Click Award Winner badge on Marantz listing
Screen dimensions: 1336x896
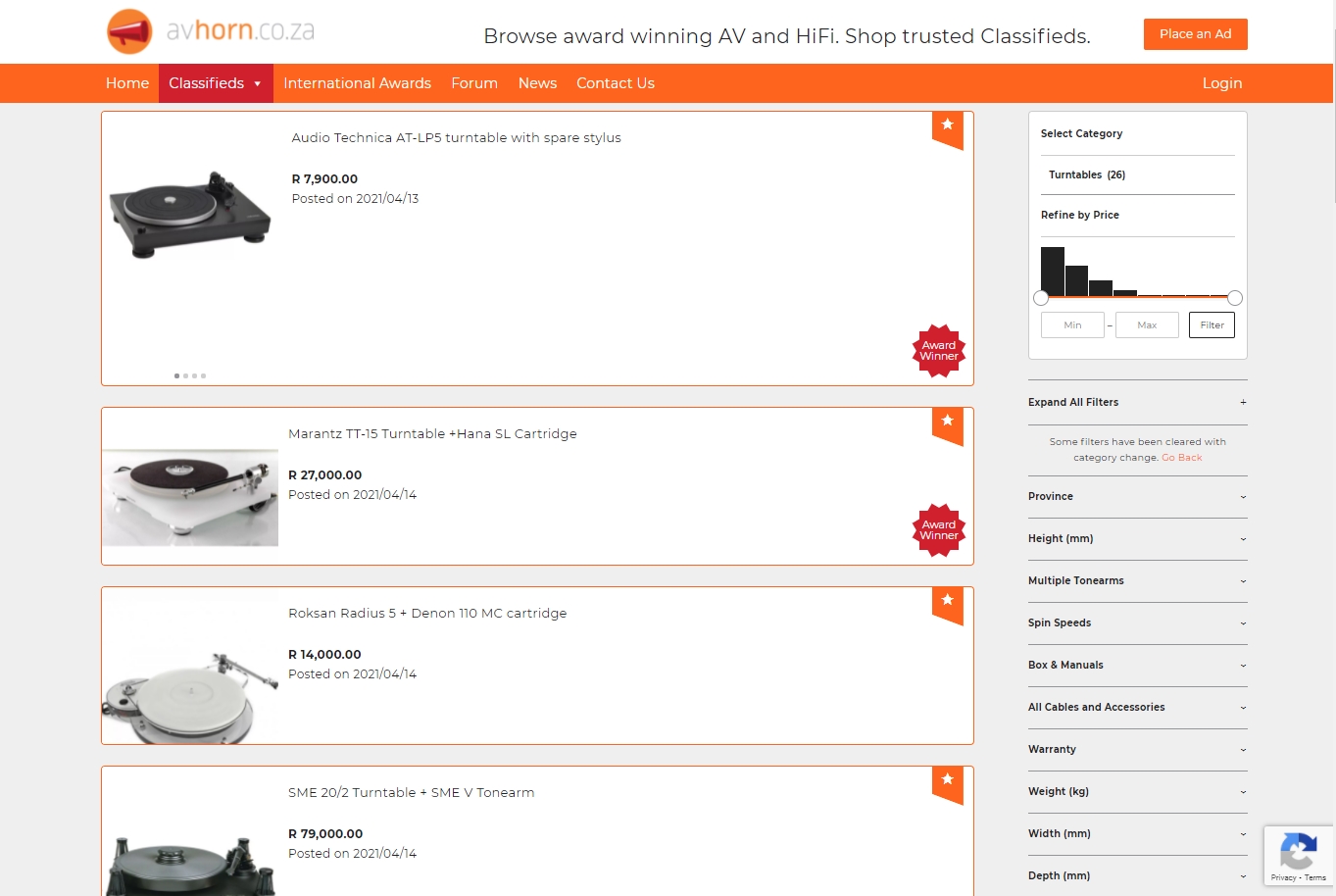(939, 530)
